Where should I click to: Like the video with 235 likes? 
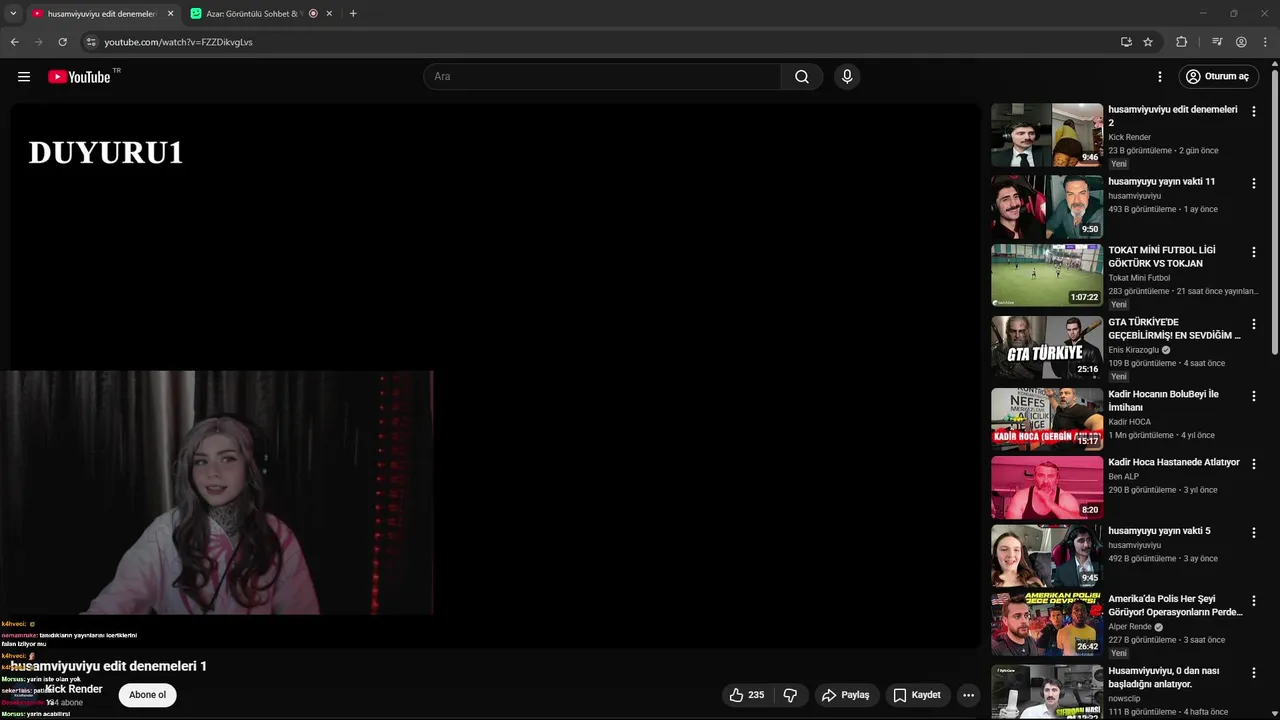[747, 695]
